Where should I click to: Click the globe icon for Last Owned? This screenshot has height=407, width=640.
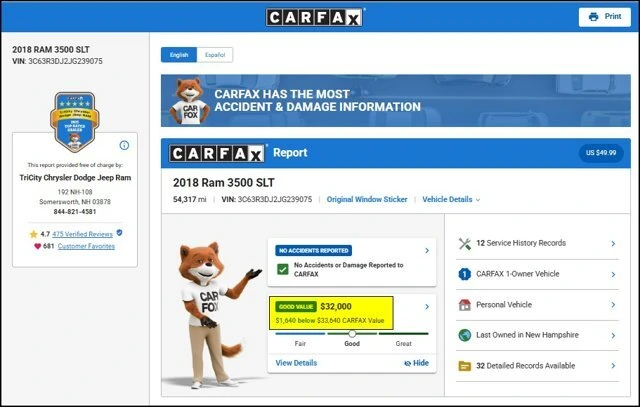(464, 335)
